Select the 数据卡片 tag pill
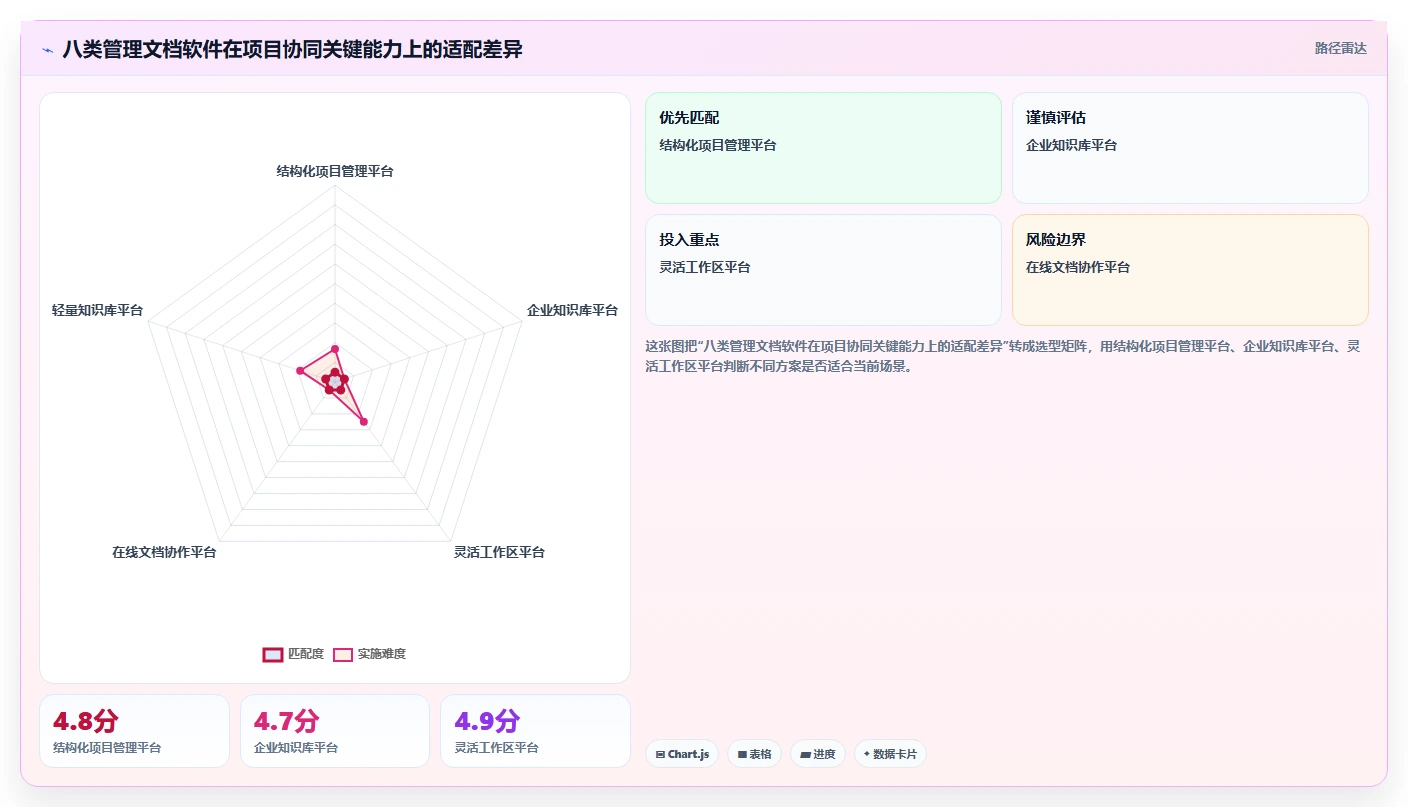This screenshot has height=807, width=1408. click(890, 754)
